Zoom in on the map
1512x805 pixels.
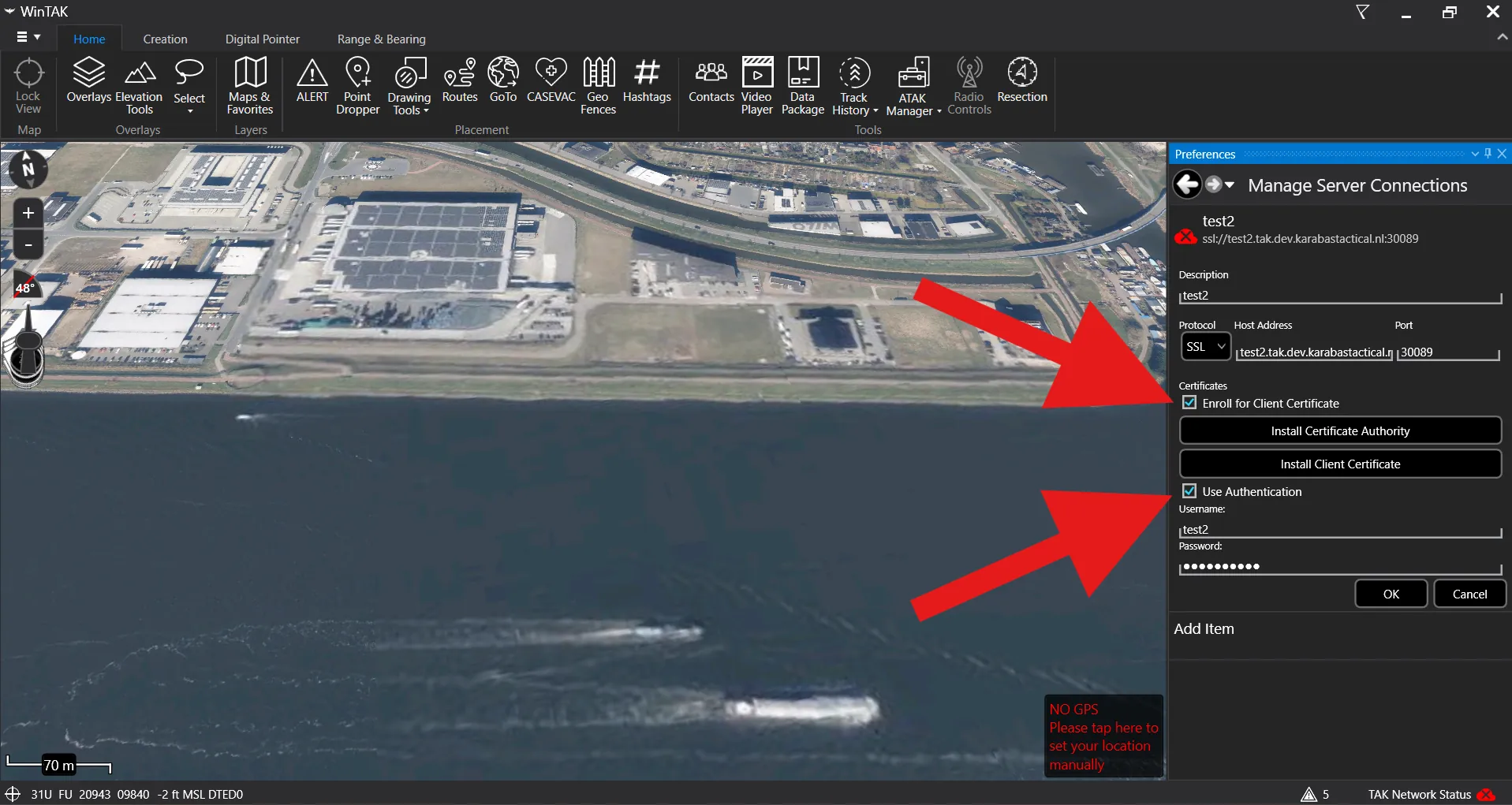[x=28, y=213]
